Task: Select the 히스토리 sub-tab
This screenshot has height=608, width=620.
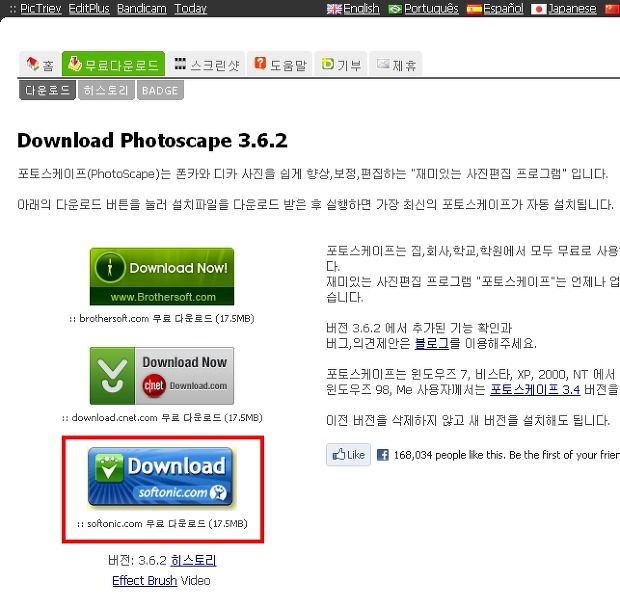Action: click(106, 90)
